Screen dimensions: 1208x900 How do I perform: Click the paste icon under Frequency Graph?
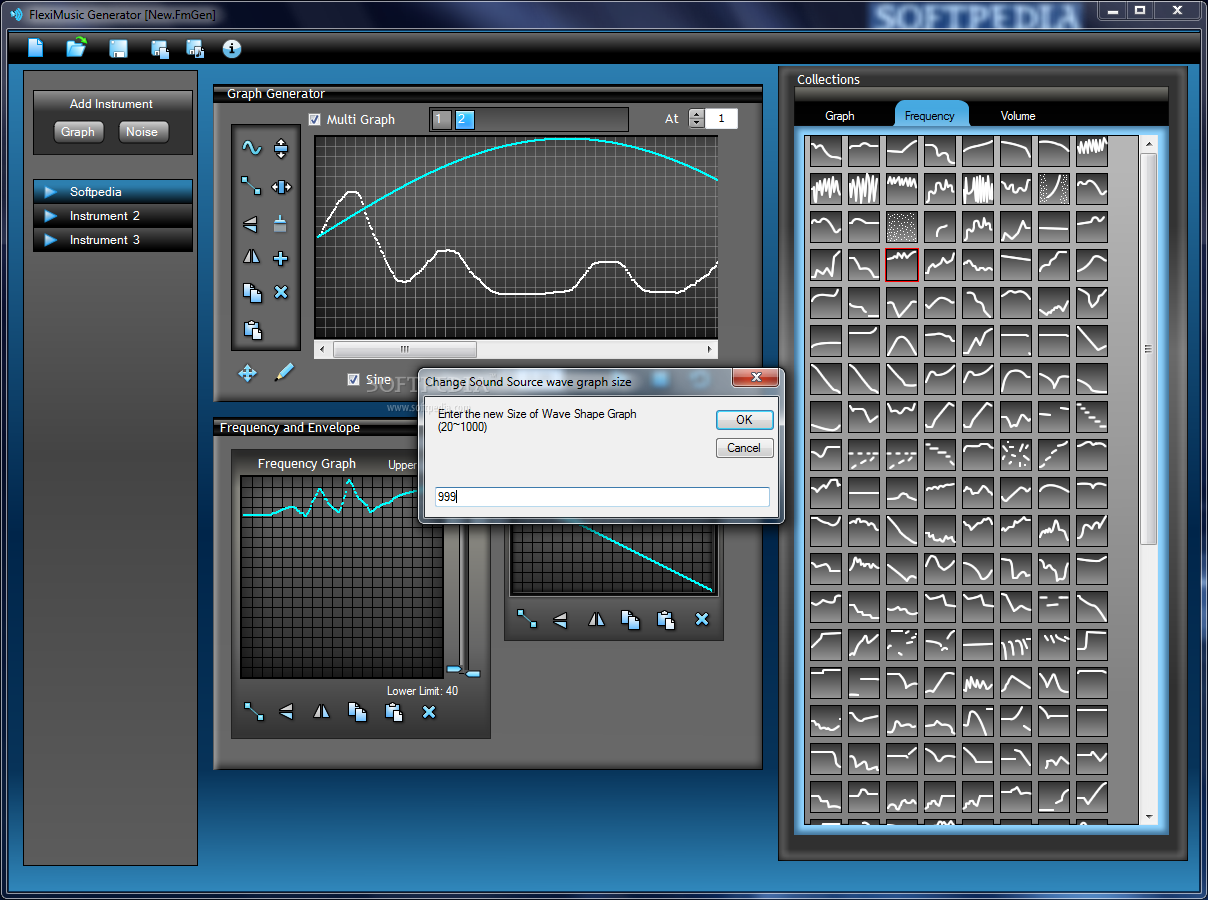tap(393, 711)
